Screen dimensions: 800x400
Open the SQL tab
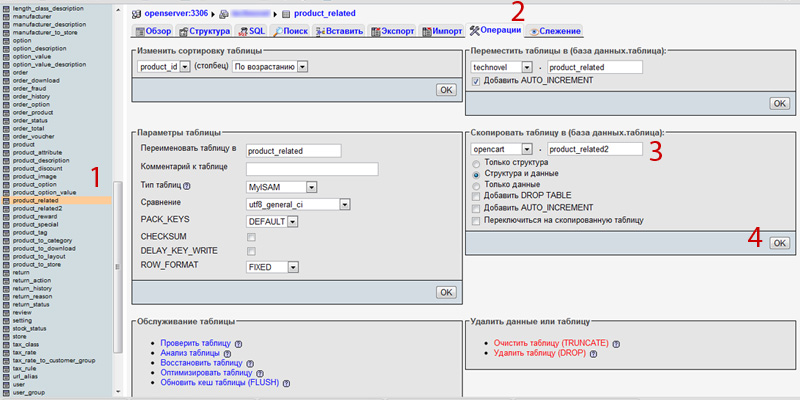coord(252,31)
